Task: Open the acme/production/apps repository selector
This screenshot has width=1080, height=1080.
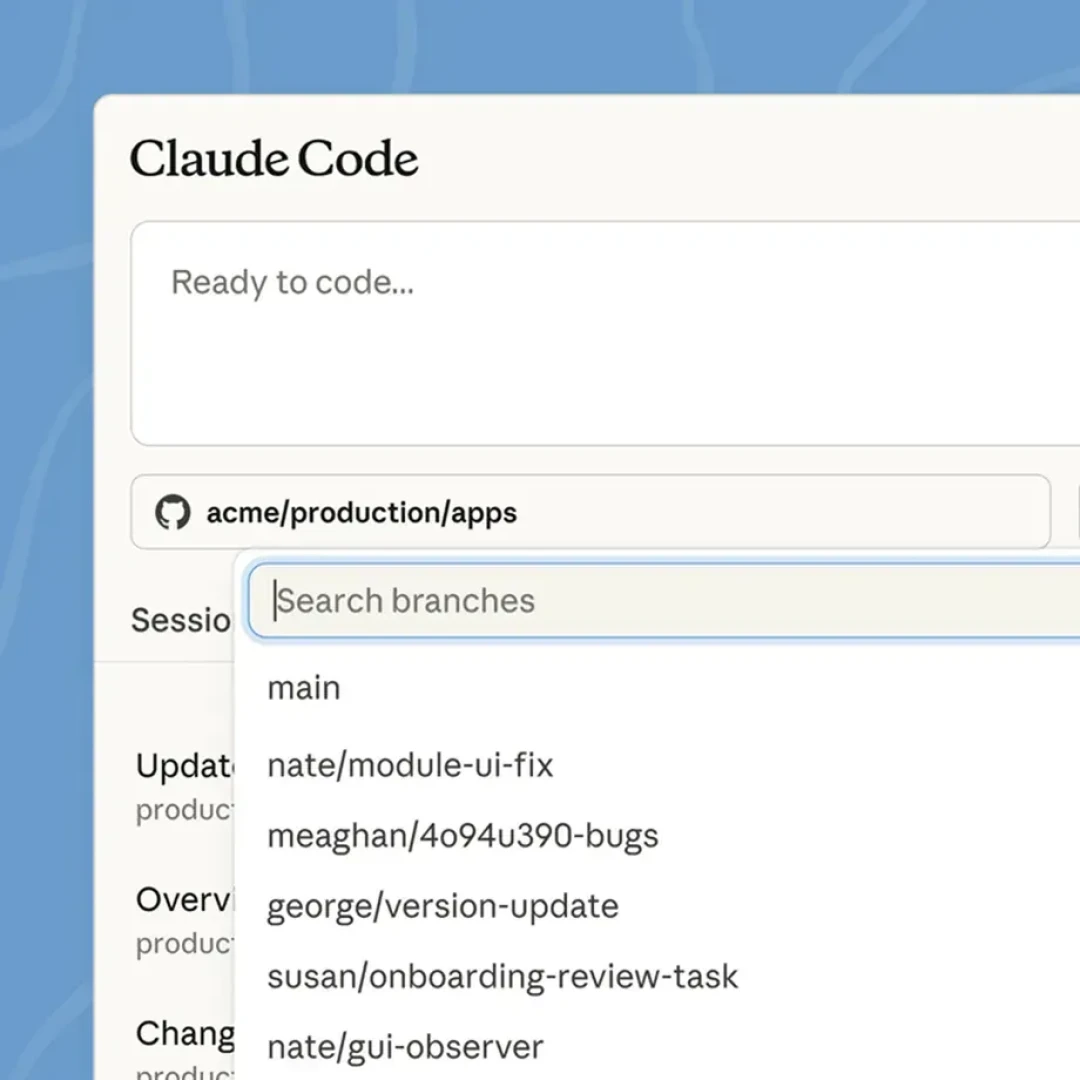Action: tap(590, 512)
